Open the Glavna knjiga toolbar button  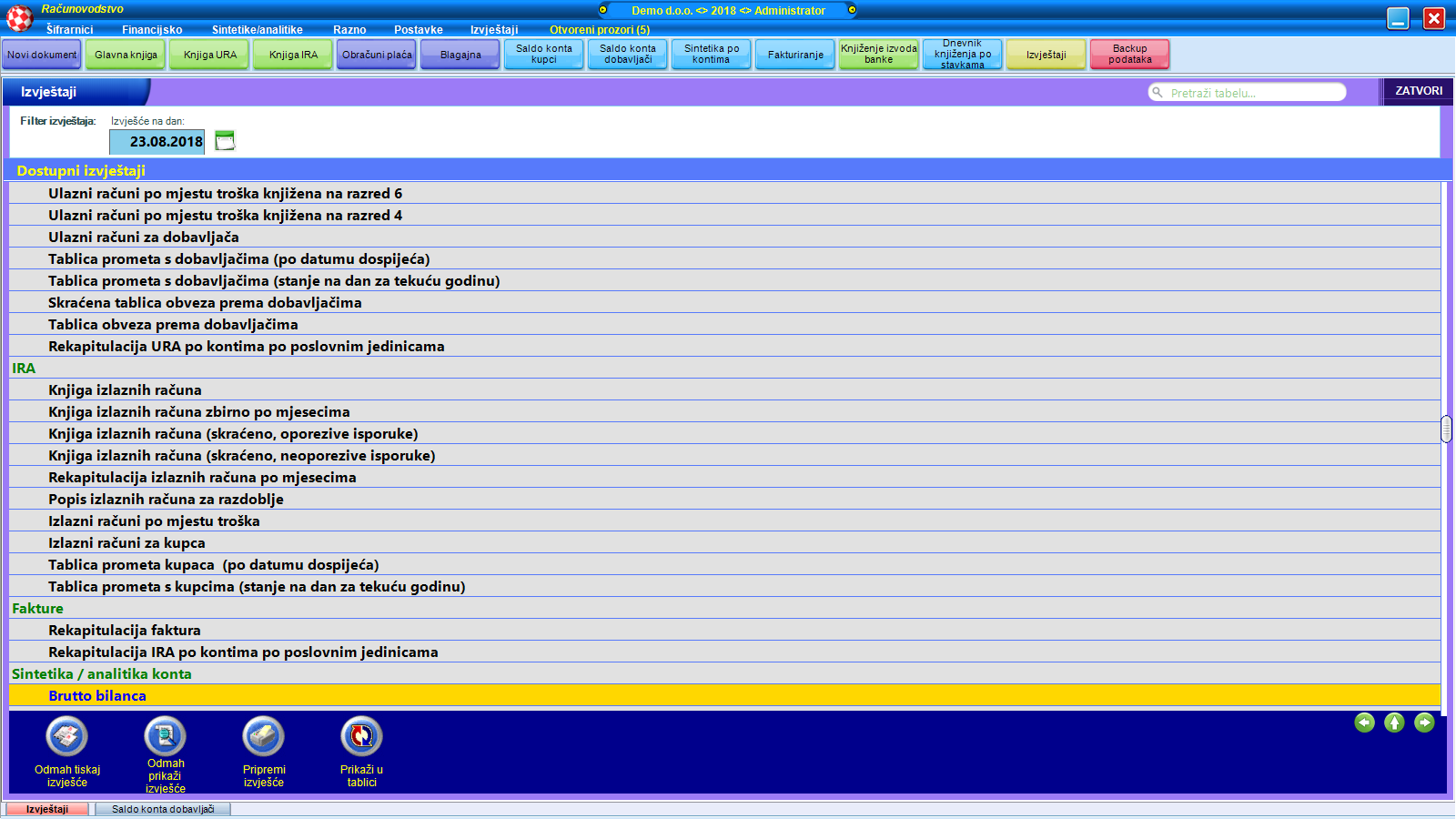[x=126, y=55]
